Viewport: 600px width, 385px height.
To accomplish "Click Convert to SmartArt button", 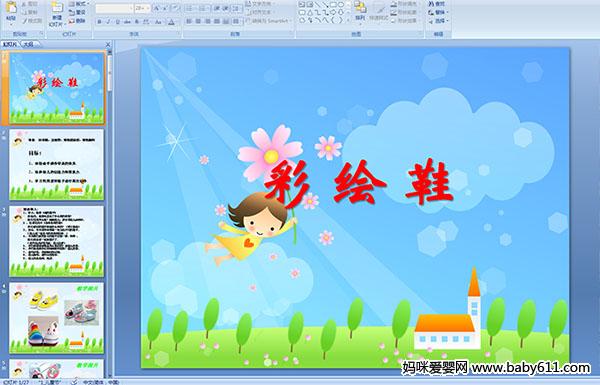I will point(269,21).
